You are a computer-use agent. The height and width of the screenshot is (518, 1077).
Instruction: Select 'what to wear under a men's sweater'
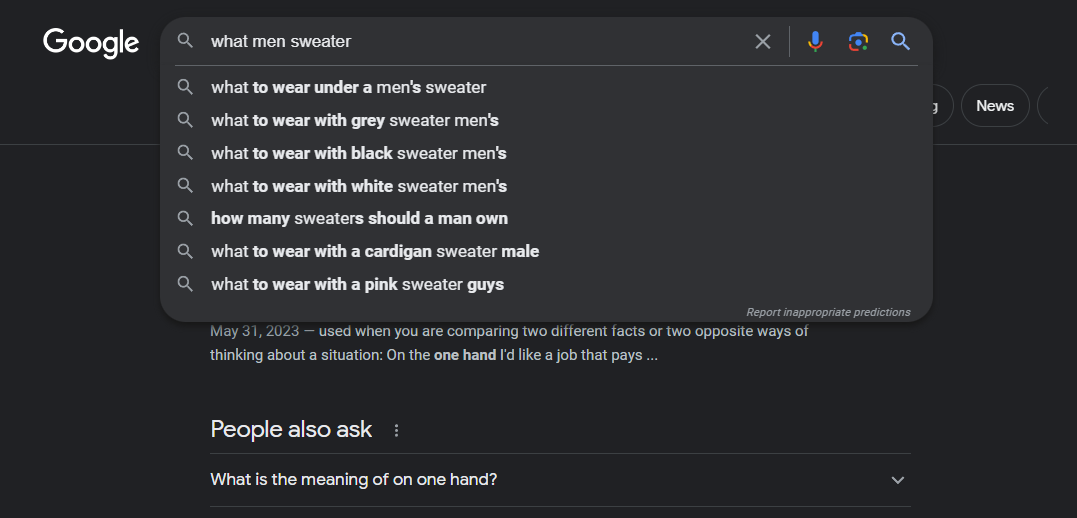(349, 87)
